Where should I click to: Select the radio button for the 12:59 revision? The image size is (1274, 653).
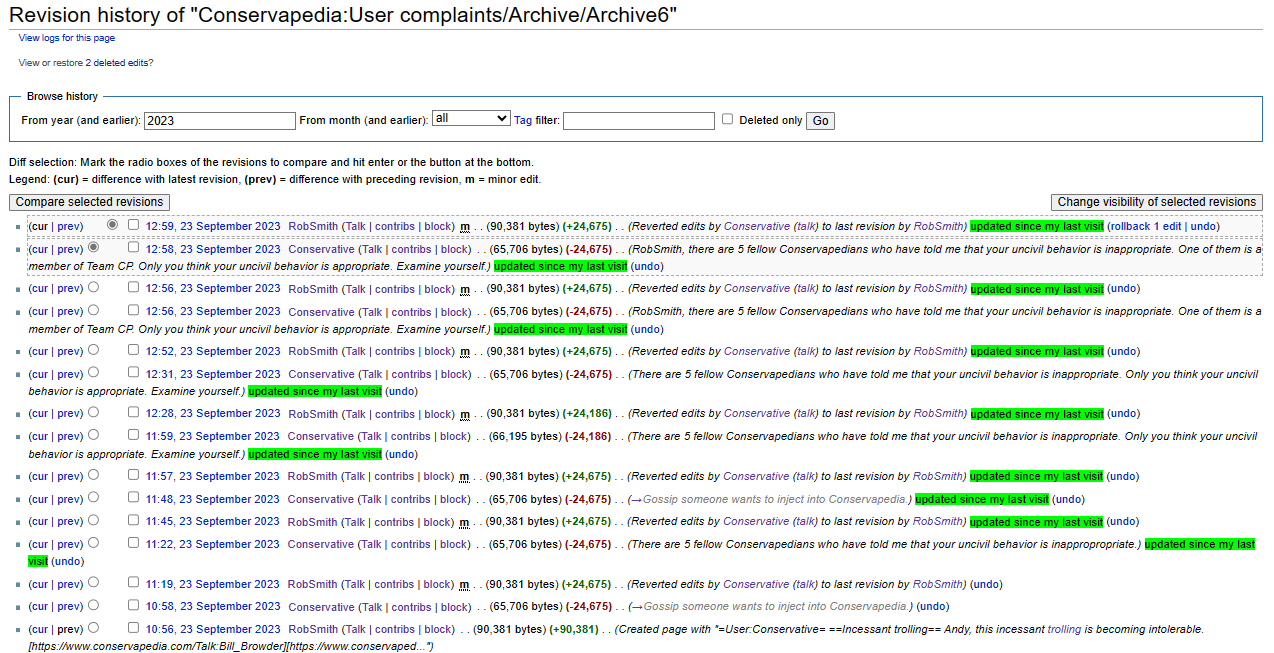click(x=112, y=225)
